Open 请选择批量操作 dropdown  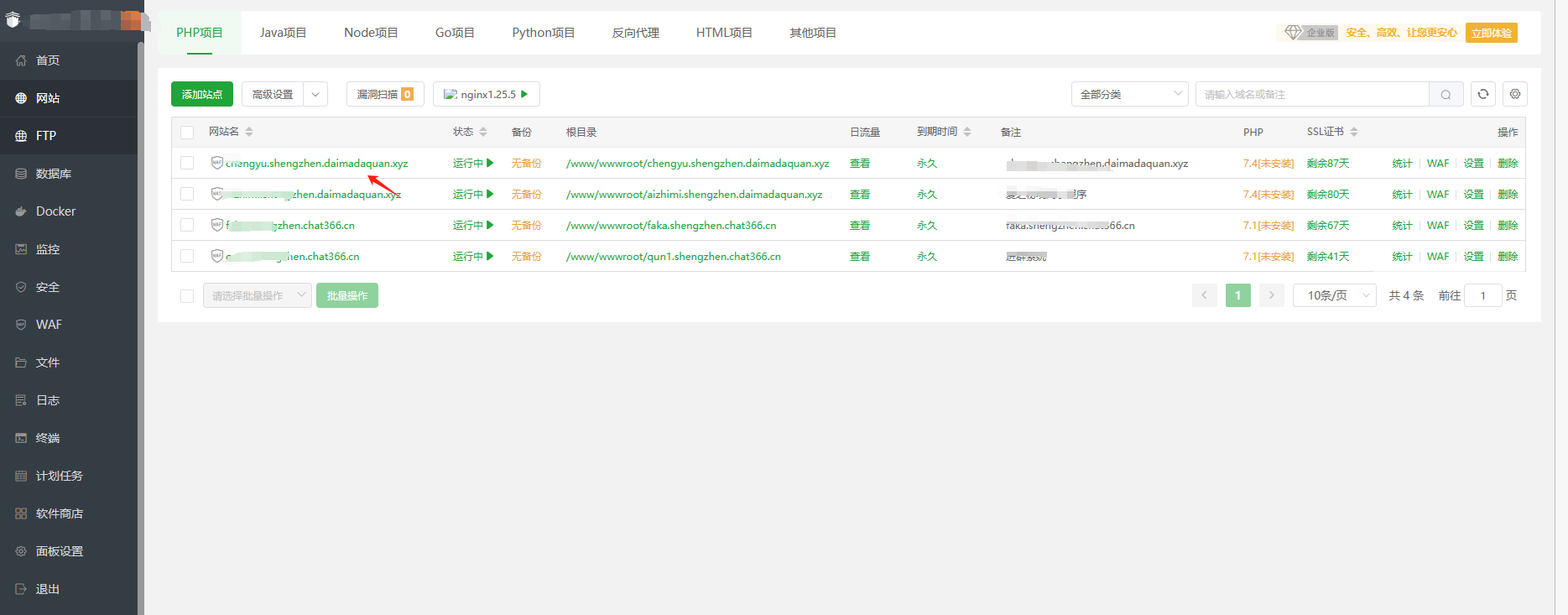point(258,295)
